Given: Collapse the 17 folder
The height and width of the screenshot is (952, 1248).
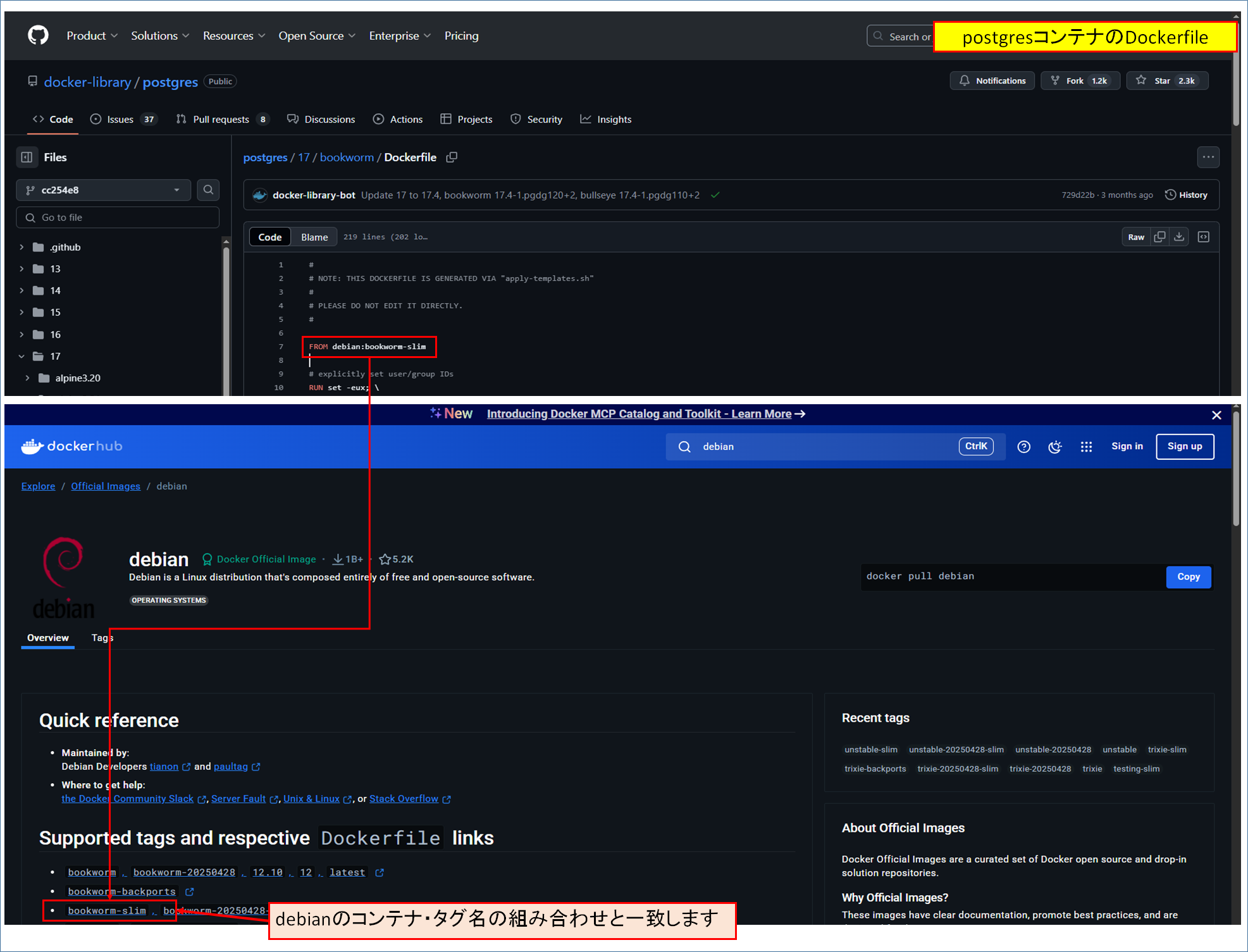Looking at the screenshot, I should point(22,356).
